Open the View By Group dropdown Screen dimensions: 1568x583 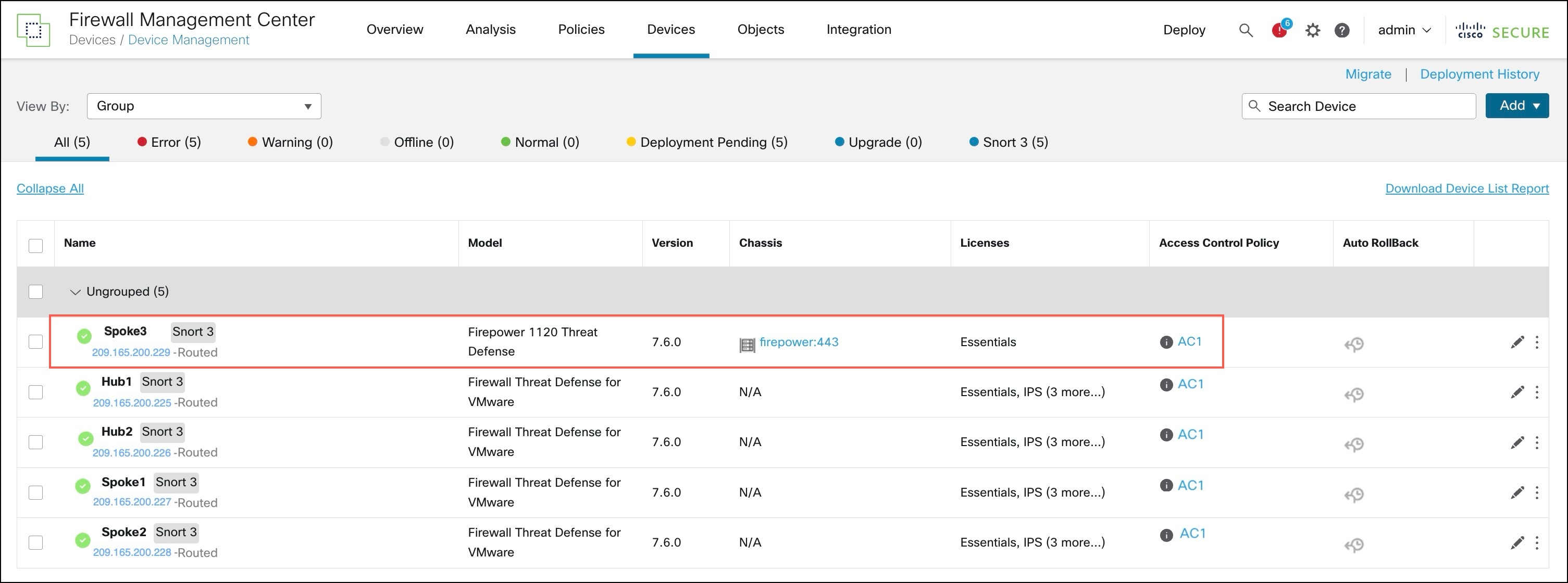tap(204, 106)
